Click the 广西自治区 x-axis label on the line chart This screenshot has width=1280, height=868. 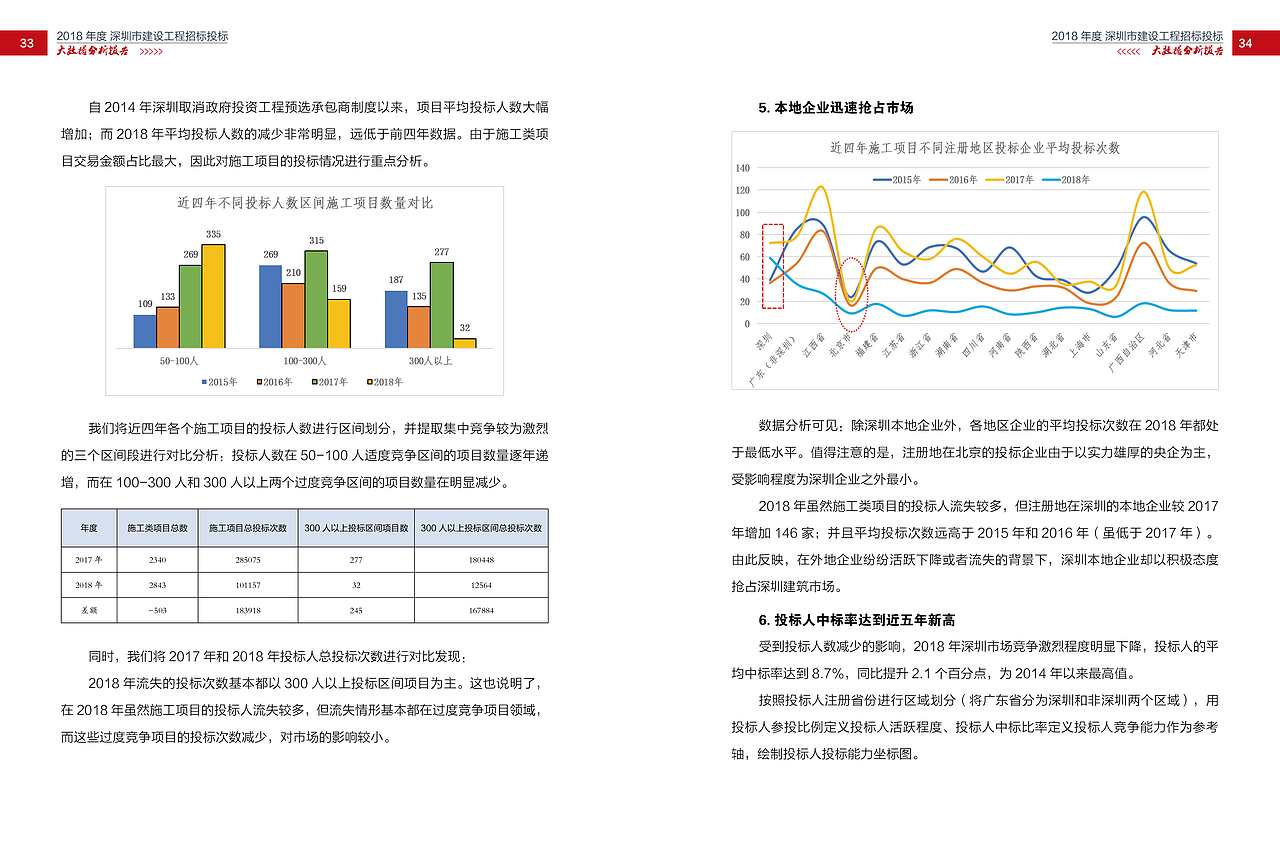click(x=1125, y=354)
